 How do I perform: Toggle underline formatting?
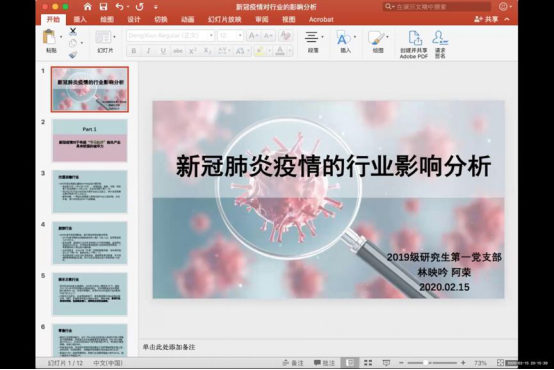pos(163,51)
